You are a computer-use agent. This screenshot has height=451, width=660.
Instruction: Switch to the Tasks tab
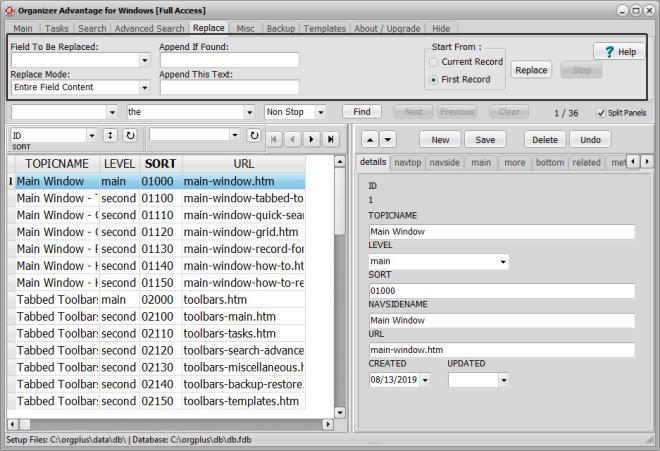(56, 29)
